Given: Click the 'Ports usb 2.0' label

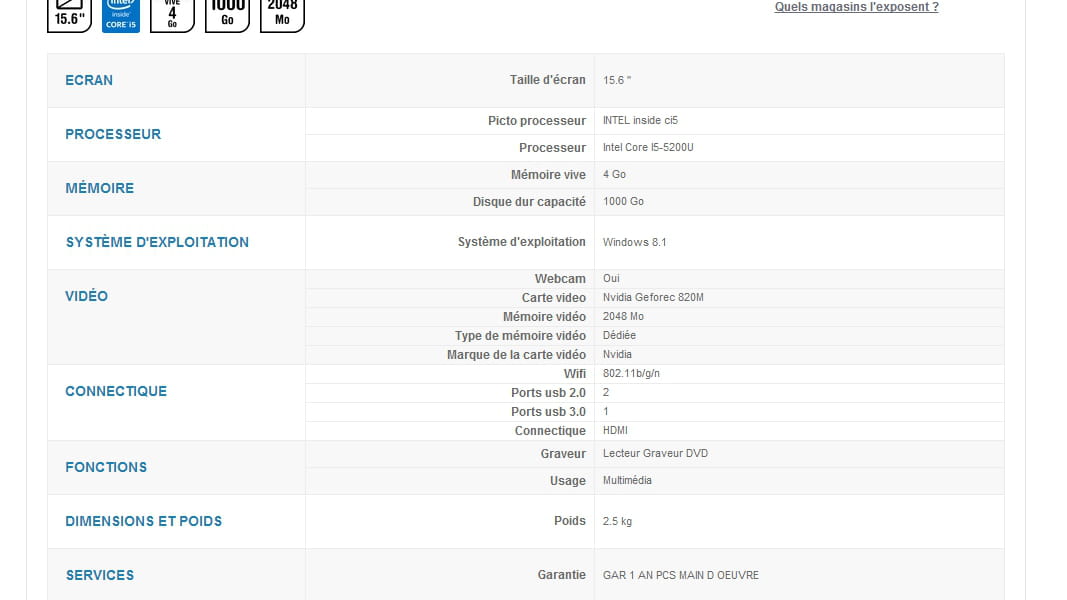Looking at the screenshot, I should [548, 393].
